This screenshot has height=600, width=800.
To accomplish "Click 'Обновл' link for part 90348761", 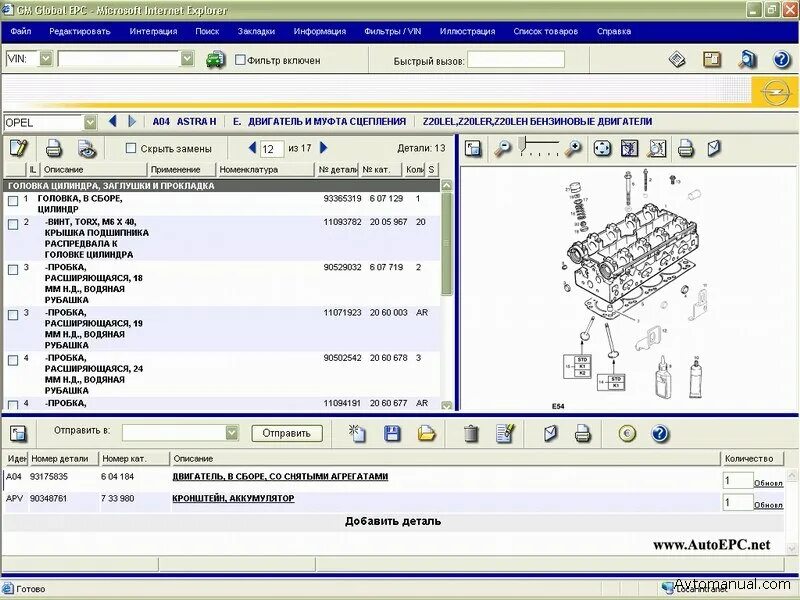I will pyautogui.click(x=768, y=505).
